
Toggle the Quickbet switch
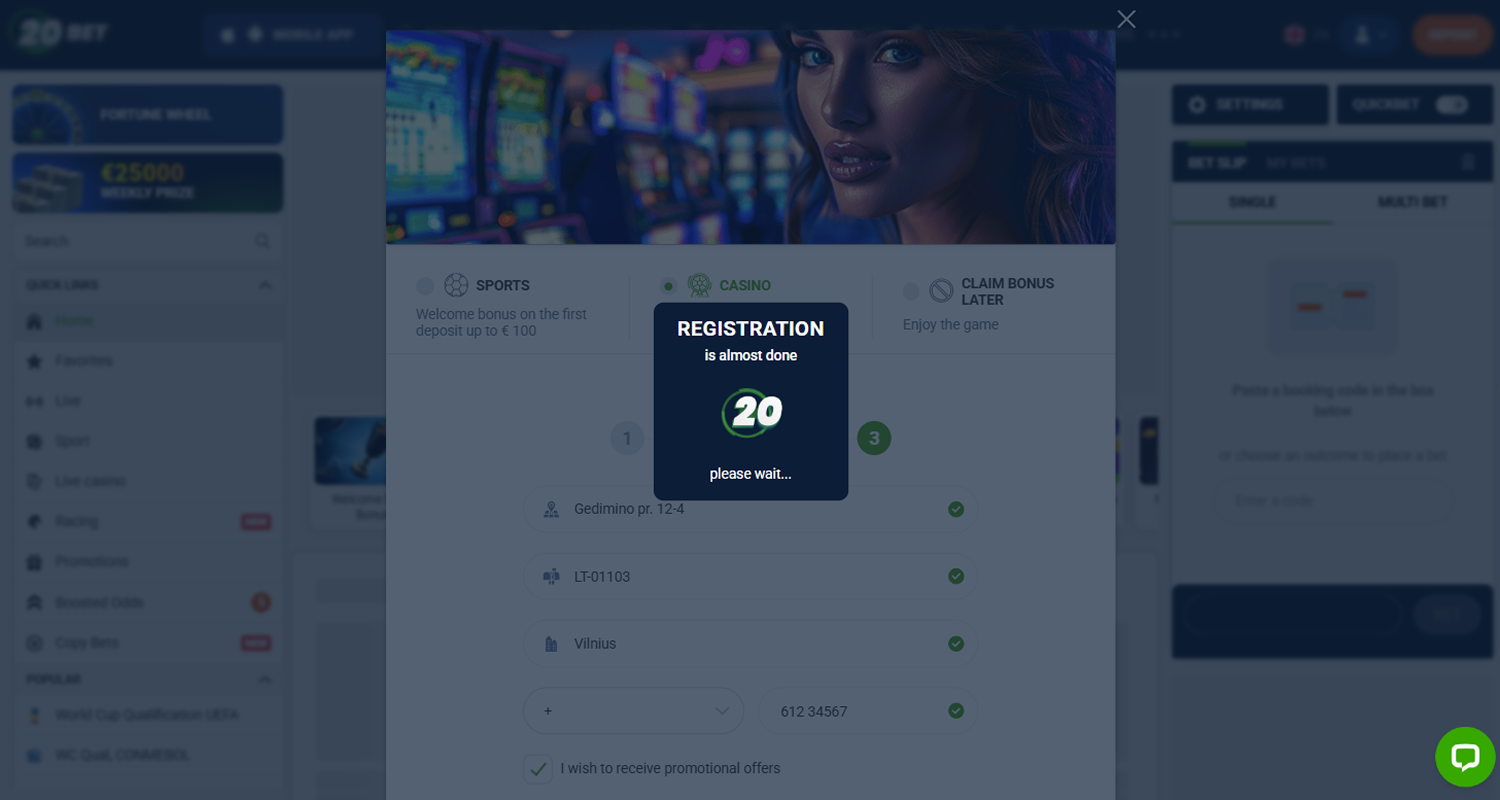pos(1451,104)
